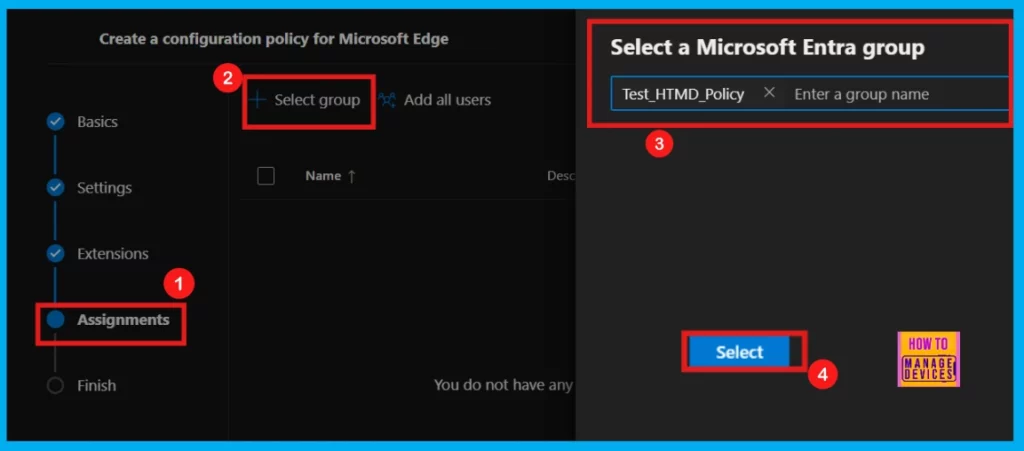The width and height of the screenshot is (1024, 451).
Task: Click Add all users
Action: coord(447,100)
